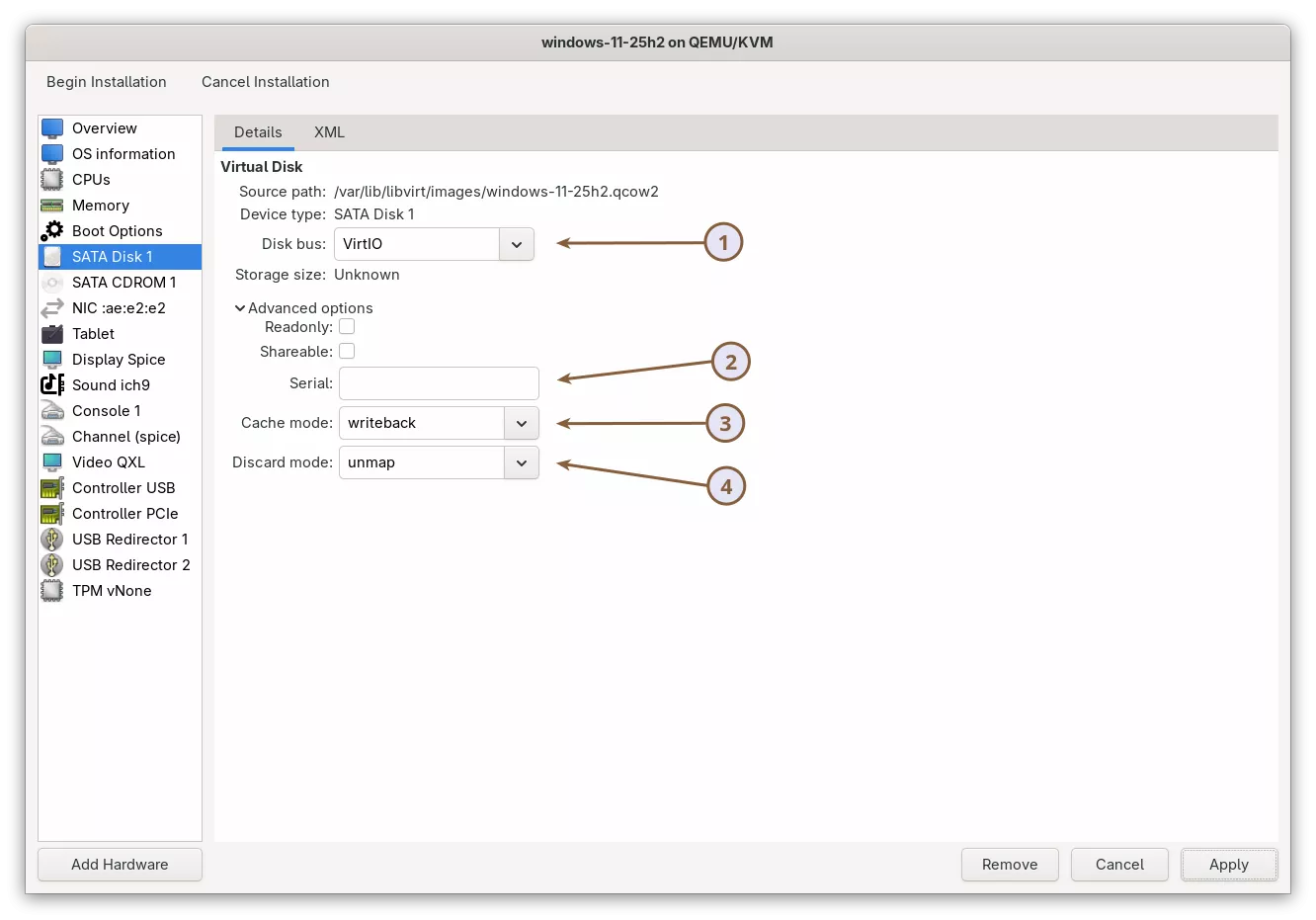Click the Sound ich9 audio icon
1316x920 pixels.
click(x=52, y=385)
